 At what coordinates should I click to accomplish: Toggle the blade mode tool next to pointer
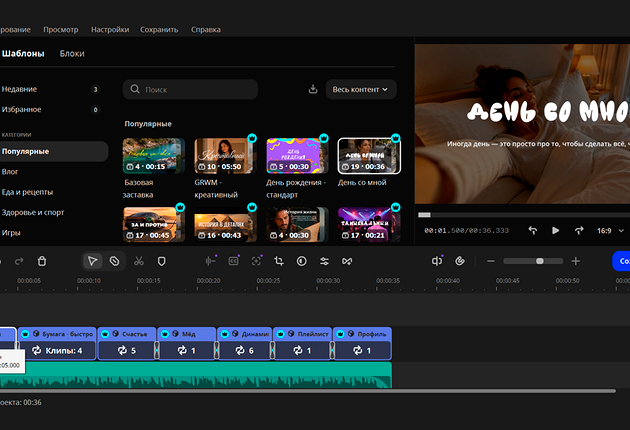click(115, 261)
